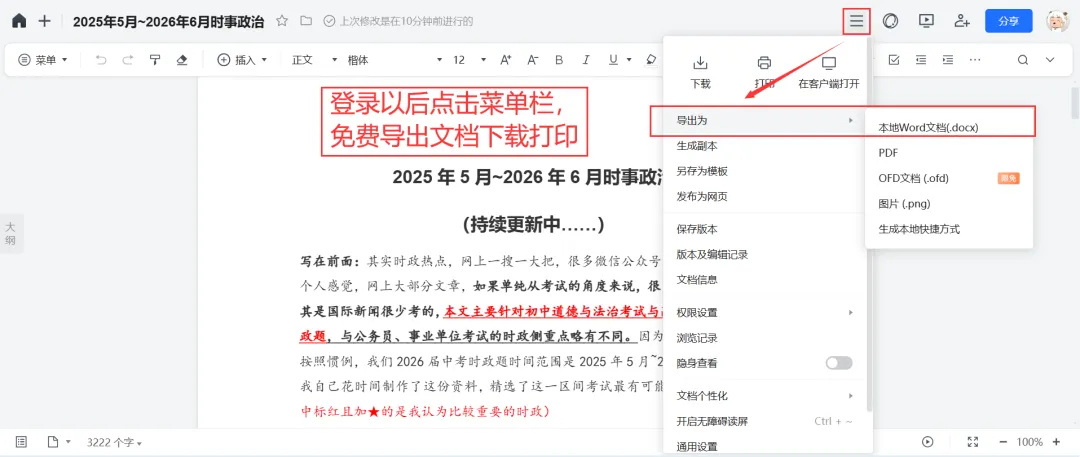Expand the 权限设置 submenu
The width and height of the screenshot is (1080, 457).
pos(764,312)
